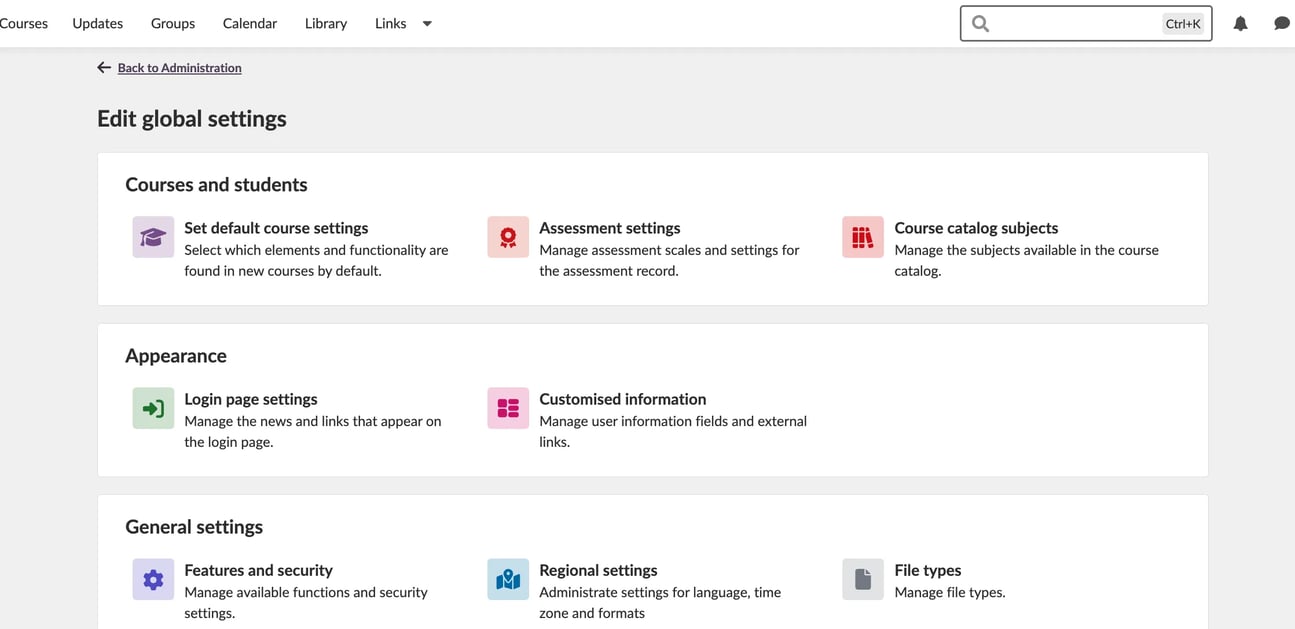
Task: Click the pink Customised information grid icon
Action: point(508,409)
